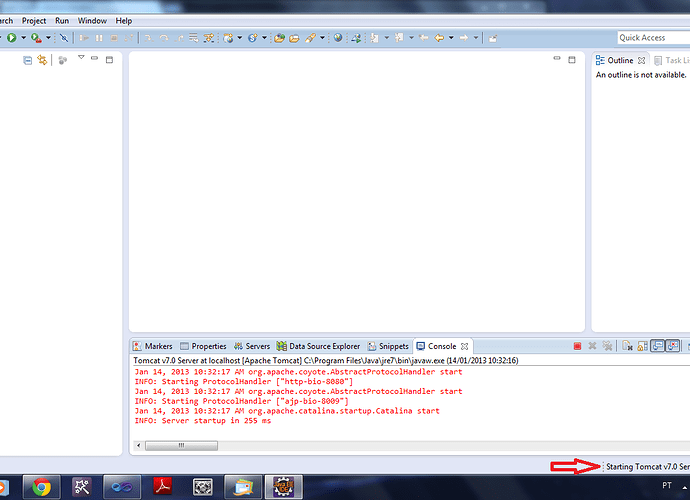Focus the Quick Access search field
The image size is (690, 500).
click(x=654, y=38)
